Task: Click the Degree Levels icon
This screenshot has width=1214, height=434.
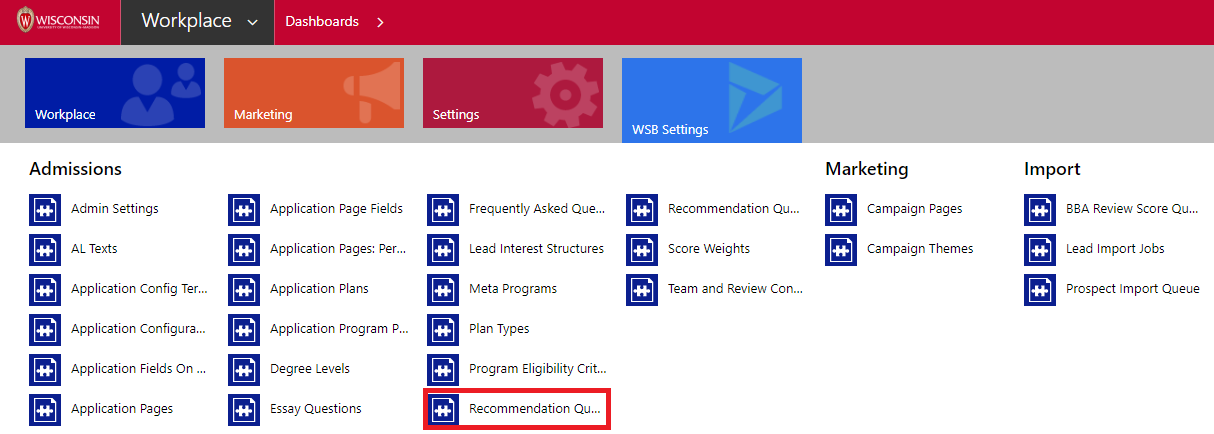Action: (244, 369)
